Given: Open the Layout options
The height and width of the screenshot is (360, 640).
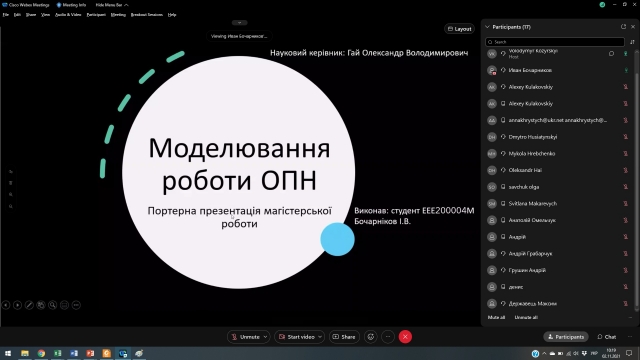Looking at the screenshot, I should click(x=459, y=29).
